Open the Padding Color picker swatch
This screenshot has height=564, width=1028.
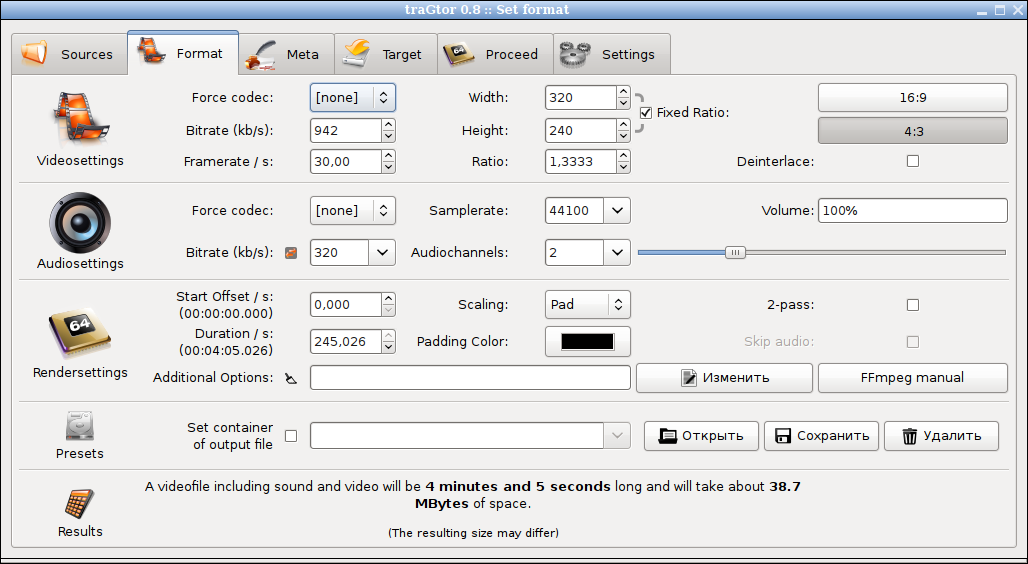tap(587, 342)
